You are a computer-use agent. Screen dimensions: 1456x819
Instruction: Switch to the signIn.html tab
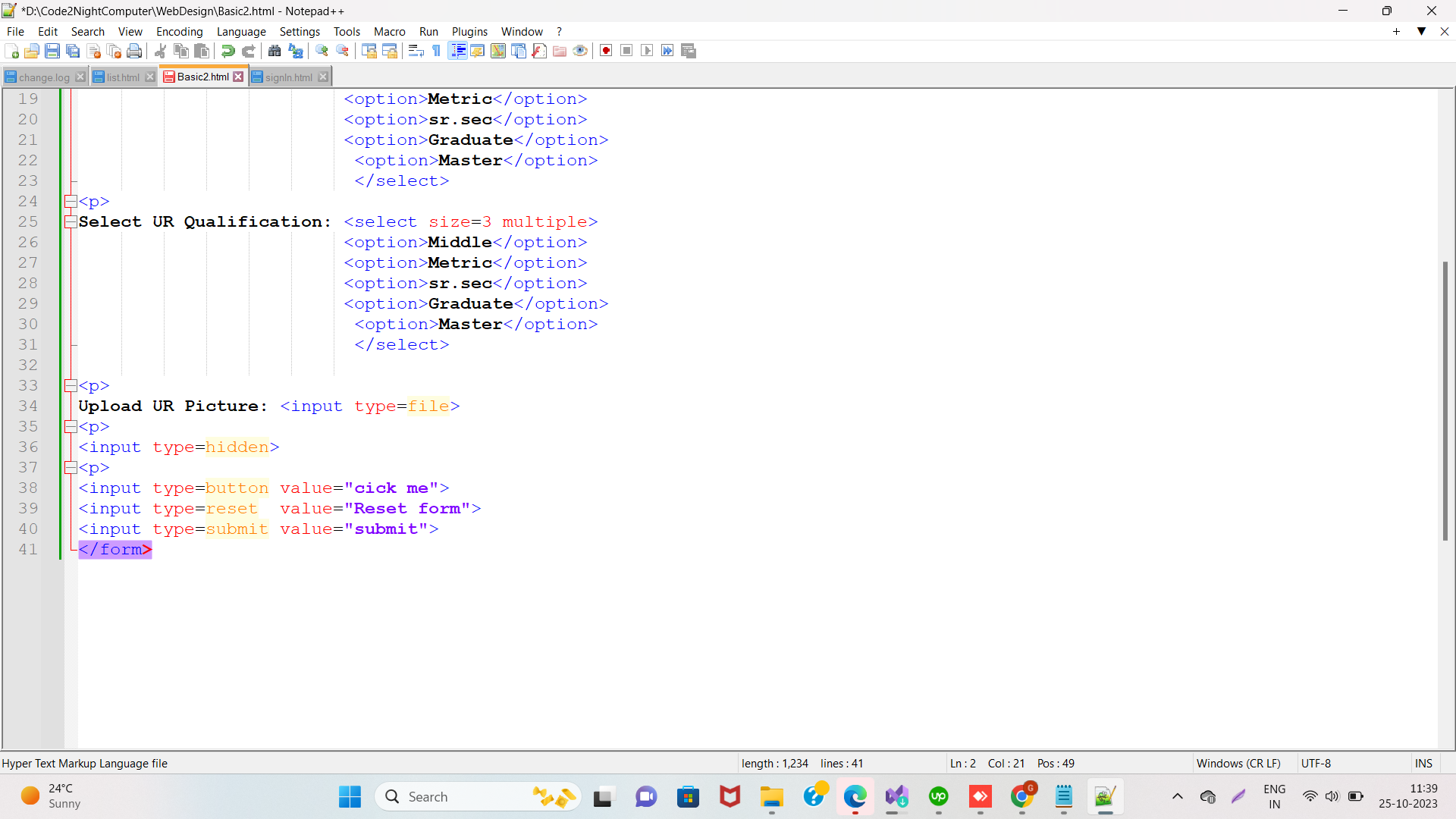click(287, 77)
